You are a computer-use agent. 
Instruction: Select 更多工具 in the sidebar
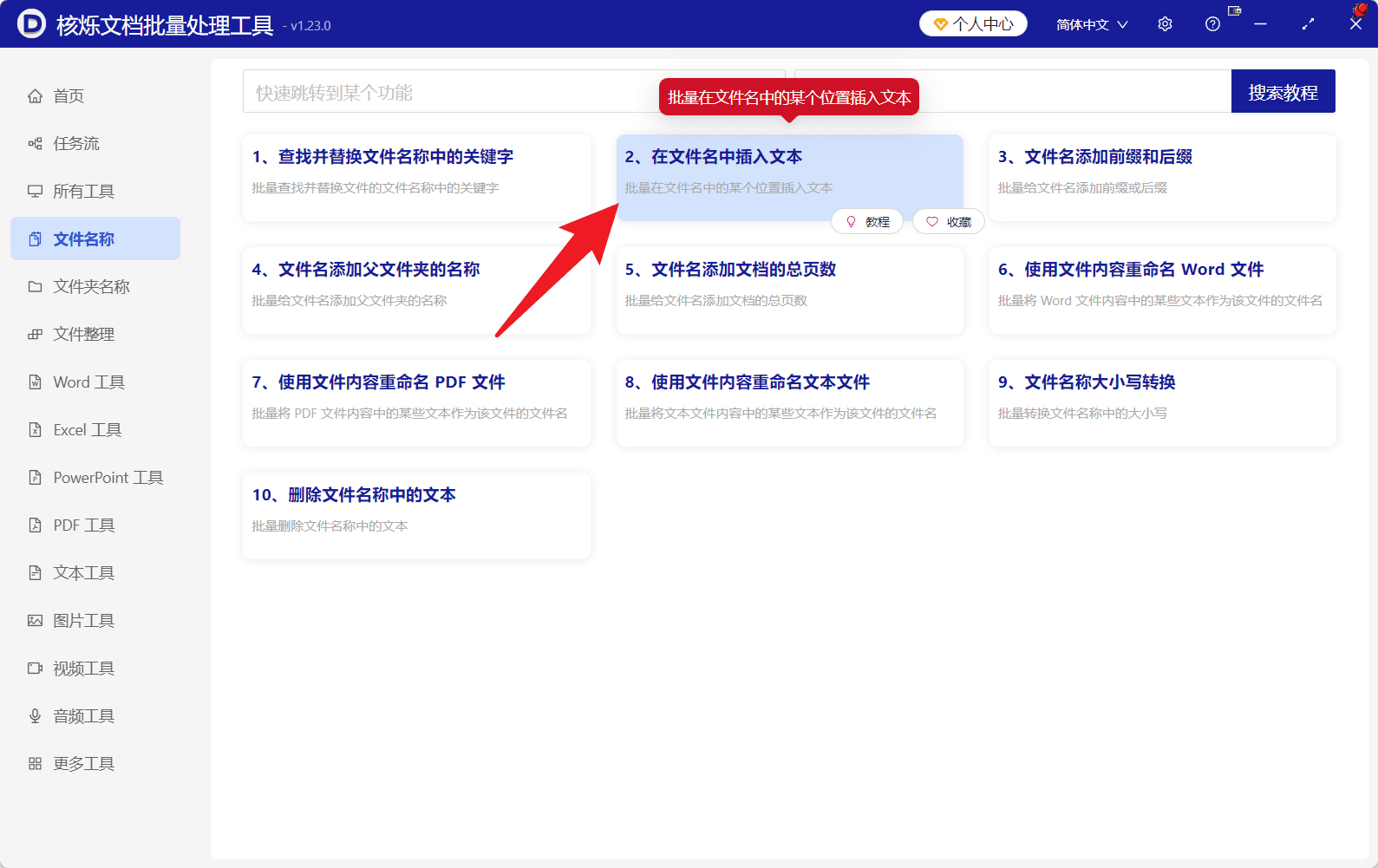(95, 764)
